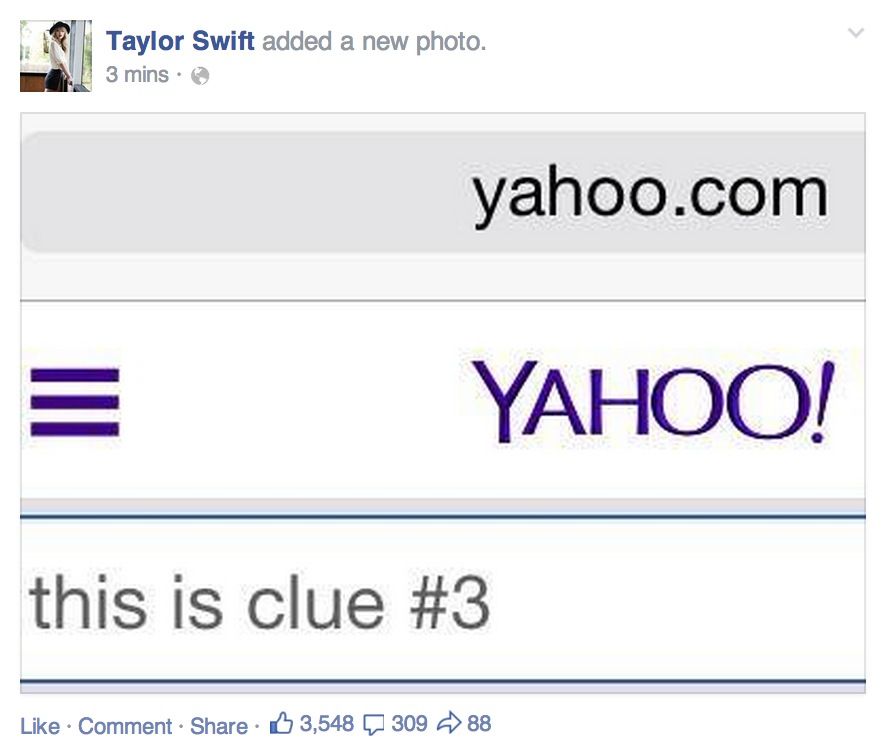
Task: Open Taylor Swift profile picture thumbnail
Action: point(56,56)
